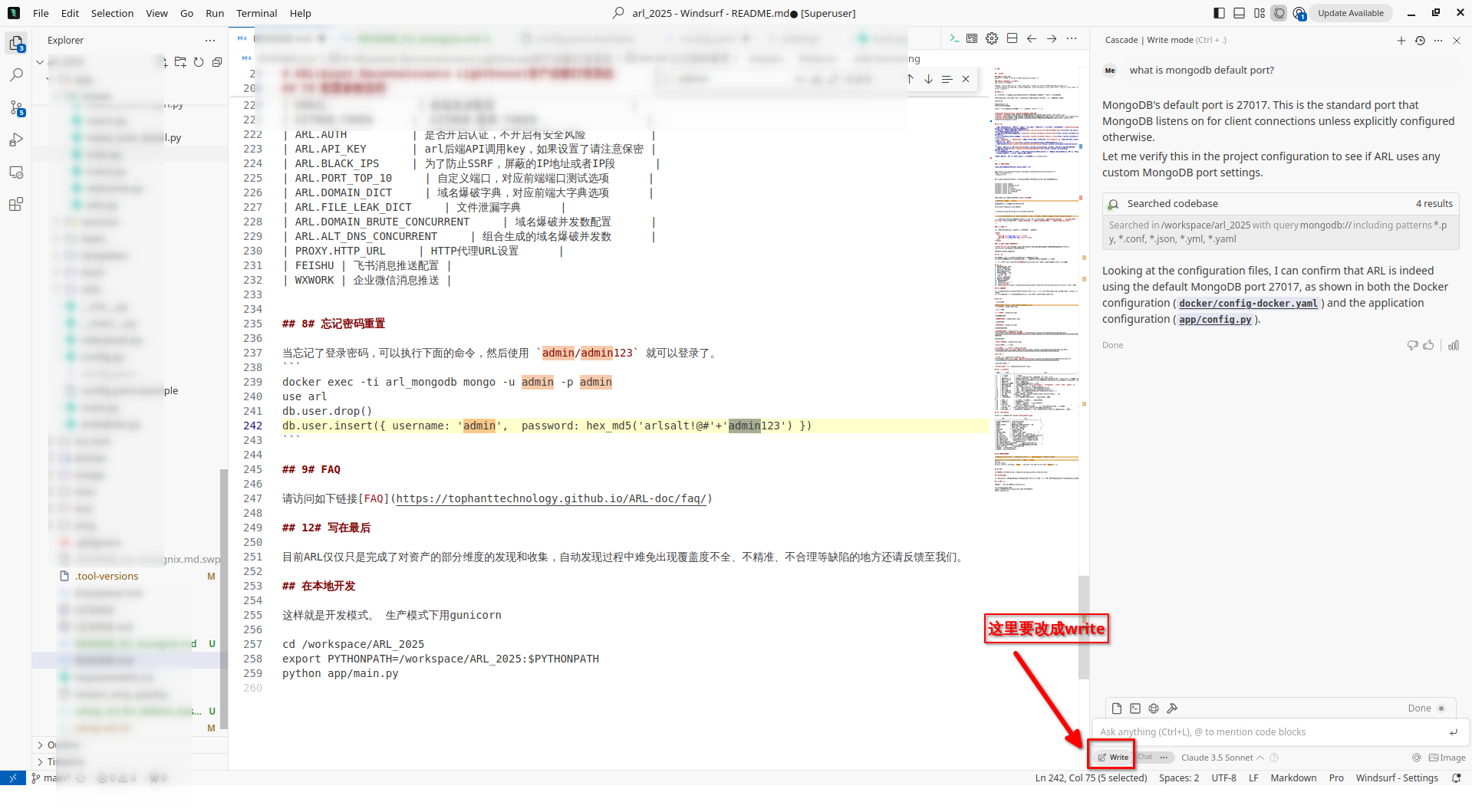Open the Selection menu
Screen dimensions: 1472x812
(x=112, y=13)
